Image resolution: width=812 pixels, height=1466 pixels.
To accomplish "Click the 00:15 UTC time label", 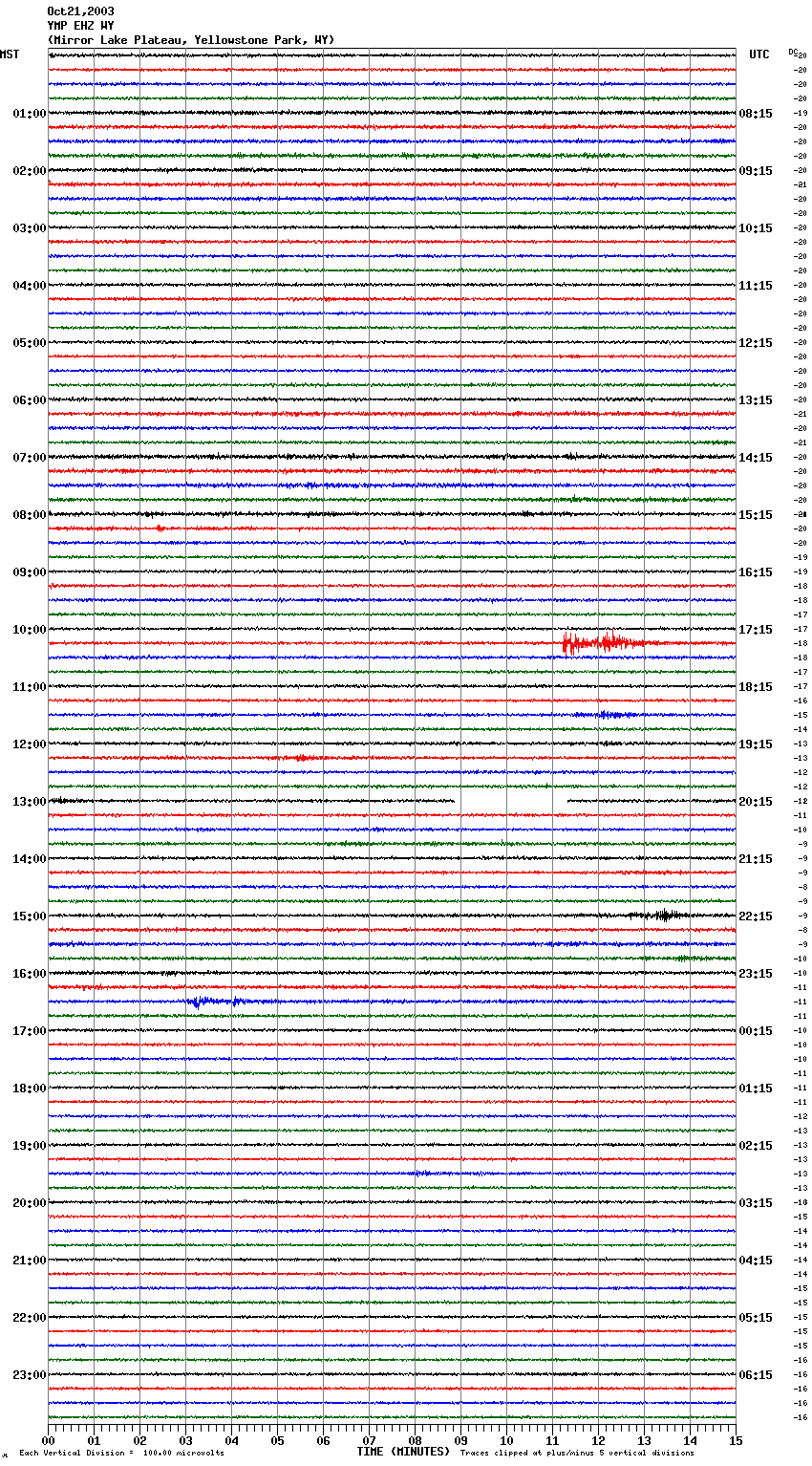I will click(756, 1031).
